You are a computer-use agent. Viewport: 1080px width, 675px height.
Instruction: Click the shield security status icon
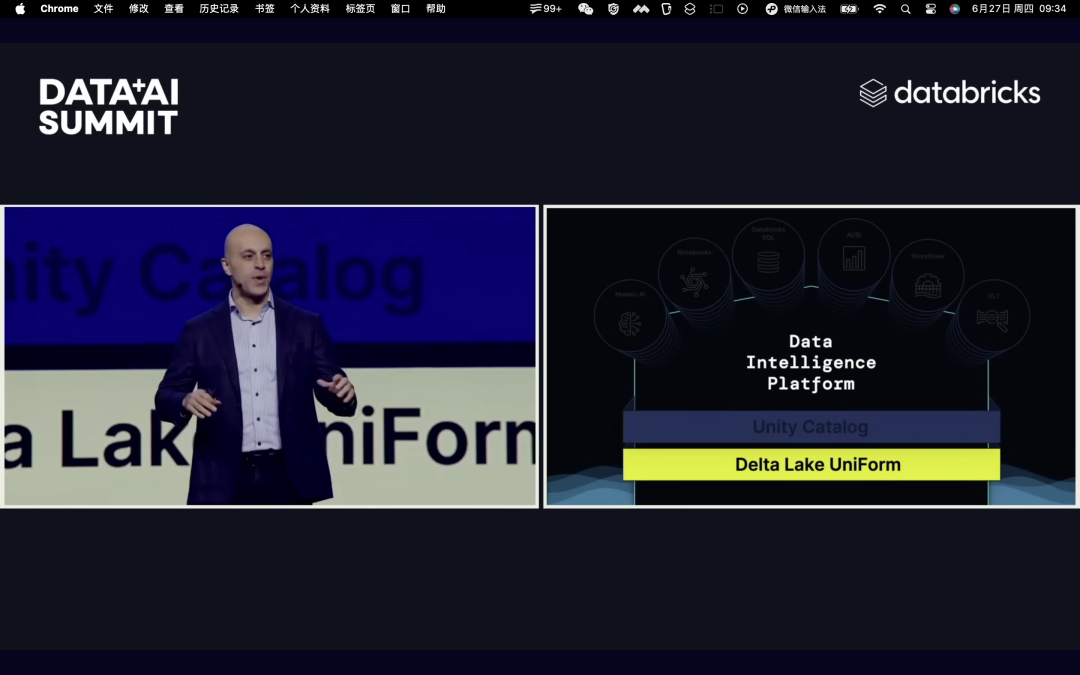613,9
